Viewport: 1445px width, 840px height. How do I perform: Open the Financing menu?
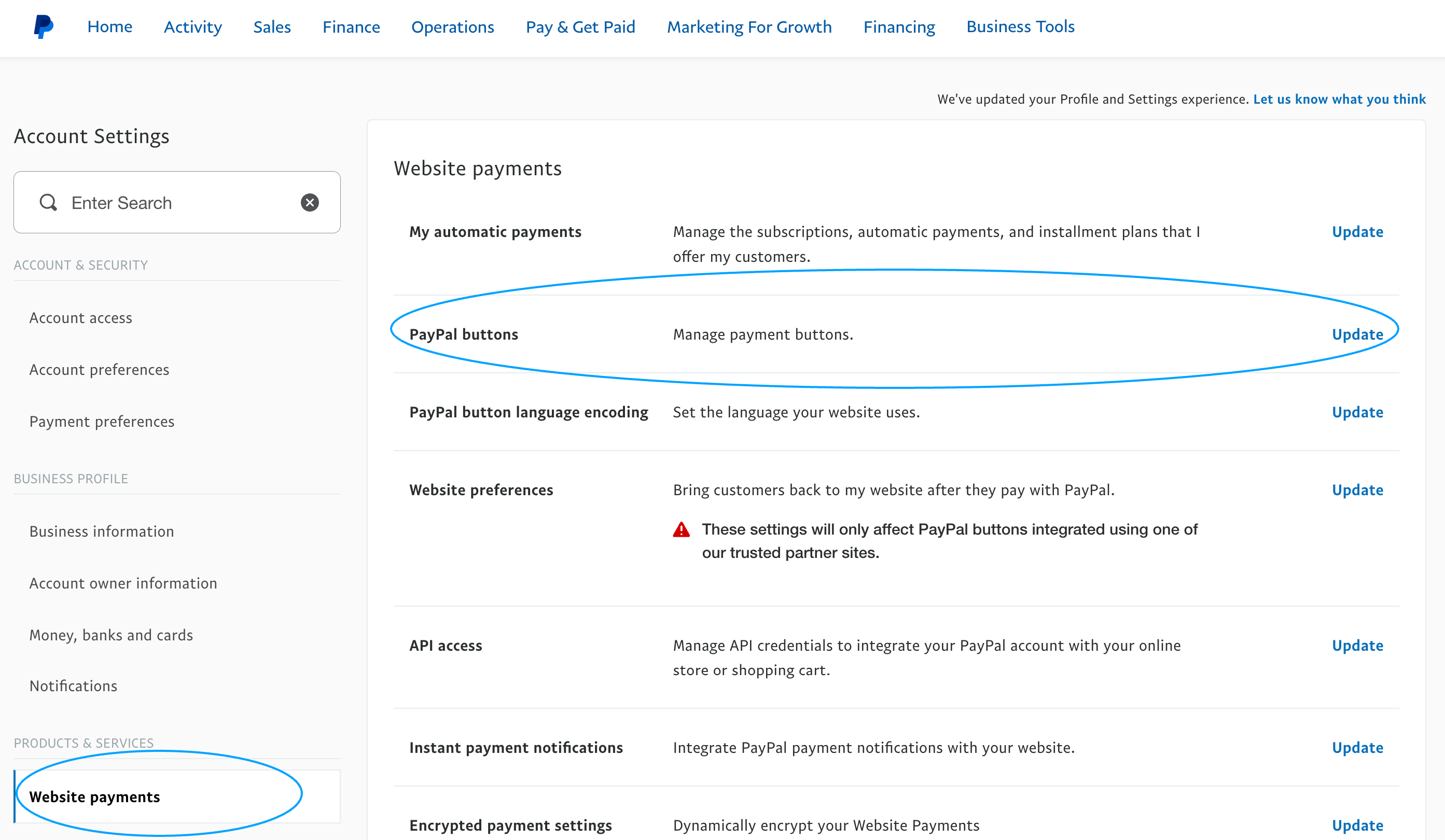[x=899, y=27]
